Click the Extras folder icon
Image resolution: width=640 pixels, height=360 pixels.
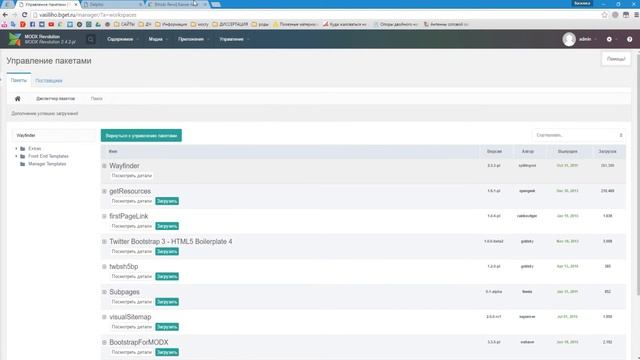23,149
